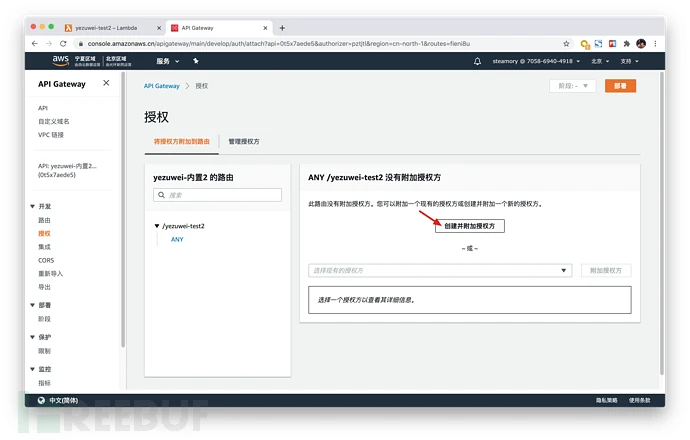Viewport: 690px width, 440px height.
Task: Bookmark this page with the star icon
Action: pyautogui.click(x=566, y=44)
